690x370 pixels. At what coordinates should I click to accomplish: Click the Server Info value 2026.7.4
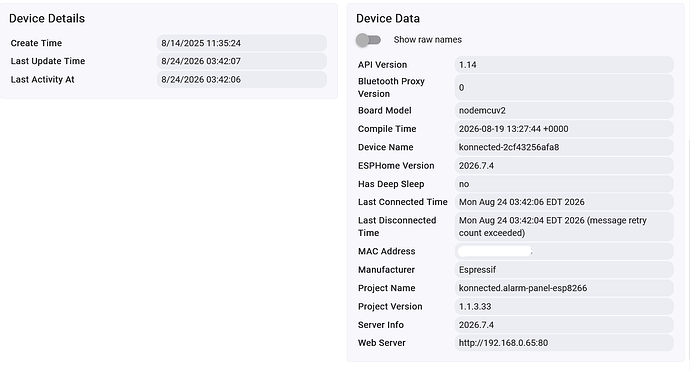[x=564, y=325]
